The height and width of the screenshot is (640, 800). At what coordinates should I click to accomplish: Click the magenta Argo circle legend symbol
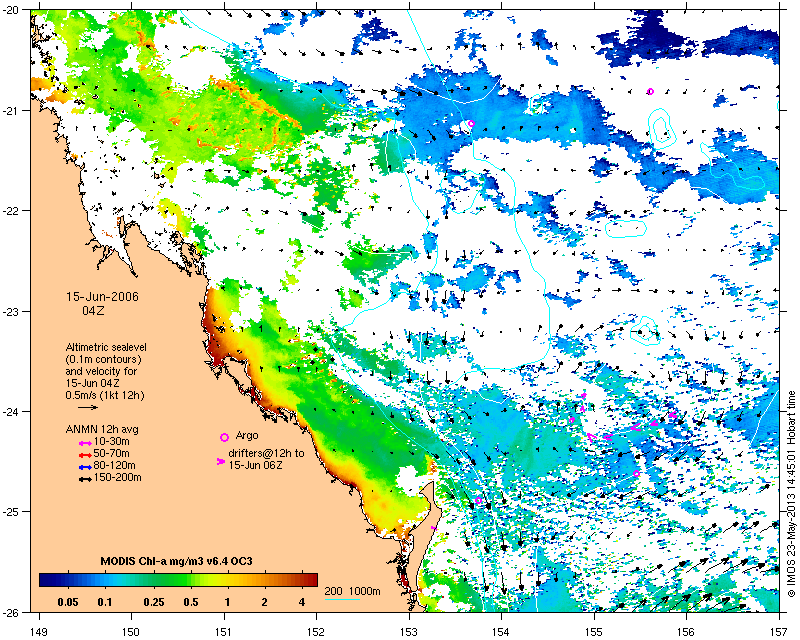coord(224,437)
